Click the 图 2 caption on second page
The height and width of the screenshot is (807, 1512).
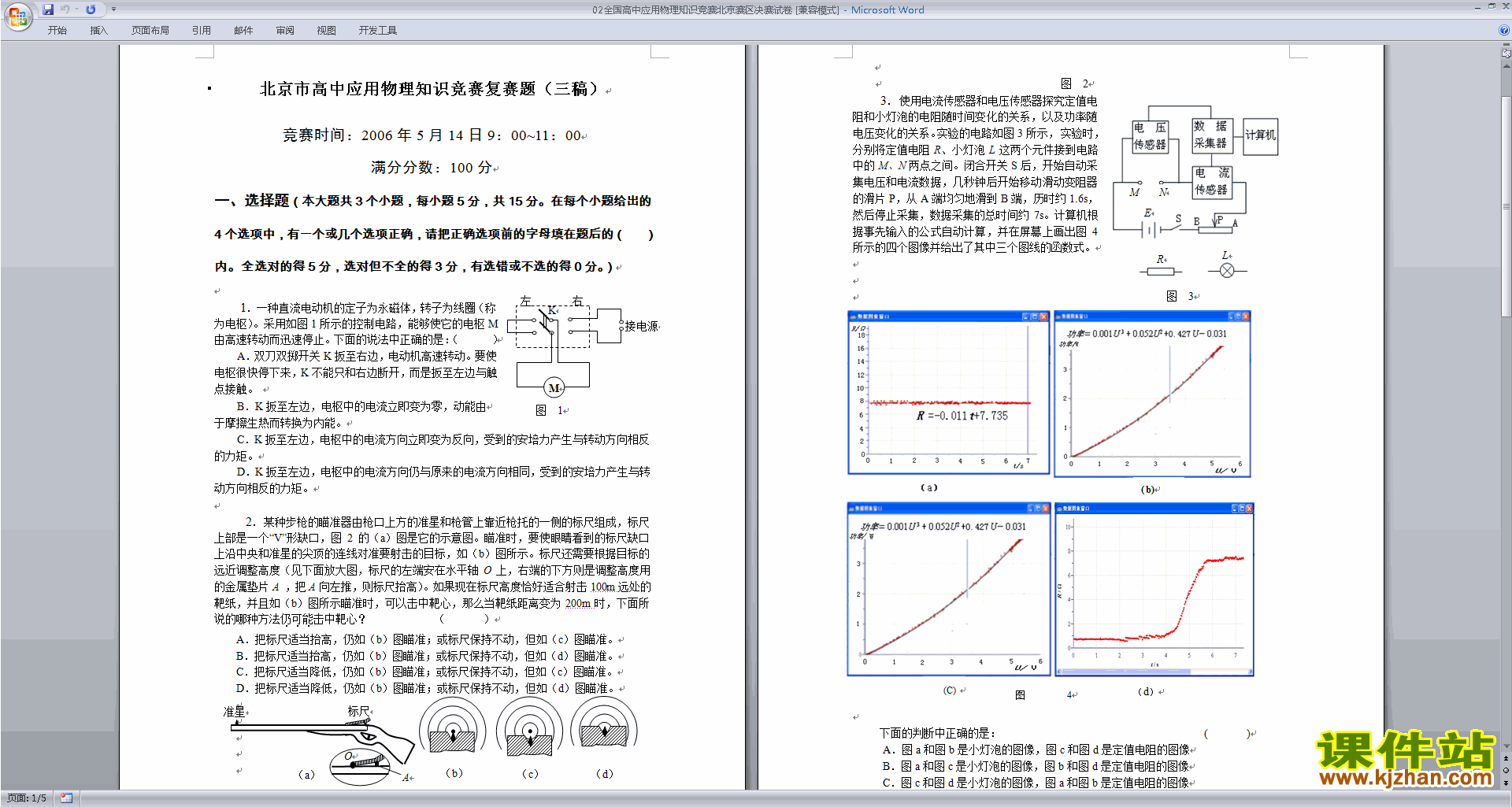[1075, 83]
